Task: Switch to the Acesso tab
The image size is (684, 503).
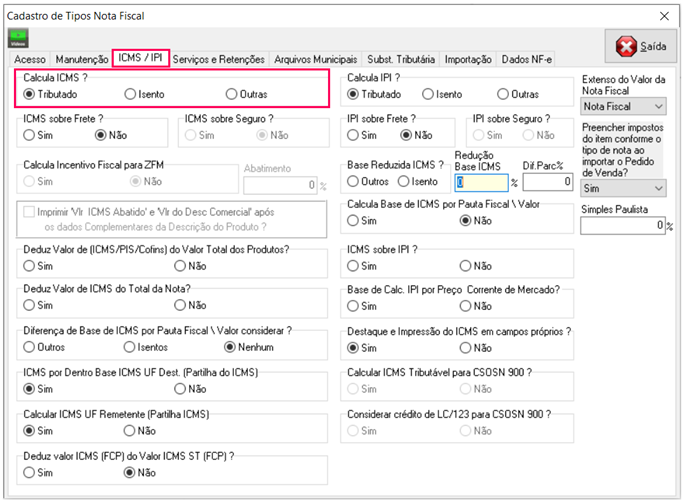Action: (29, 60)
